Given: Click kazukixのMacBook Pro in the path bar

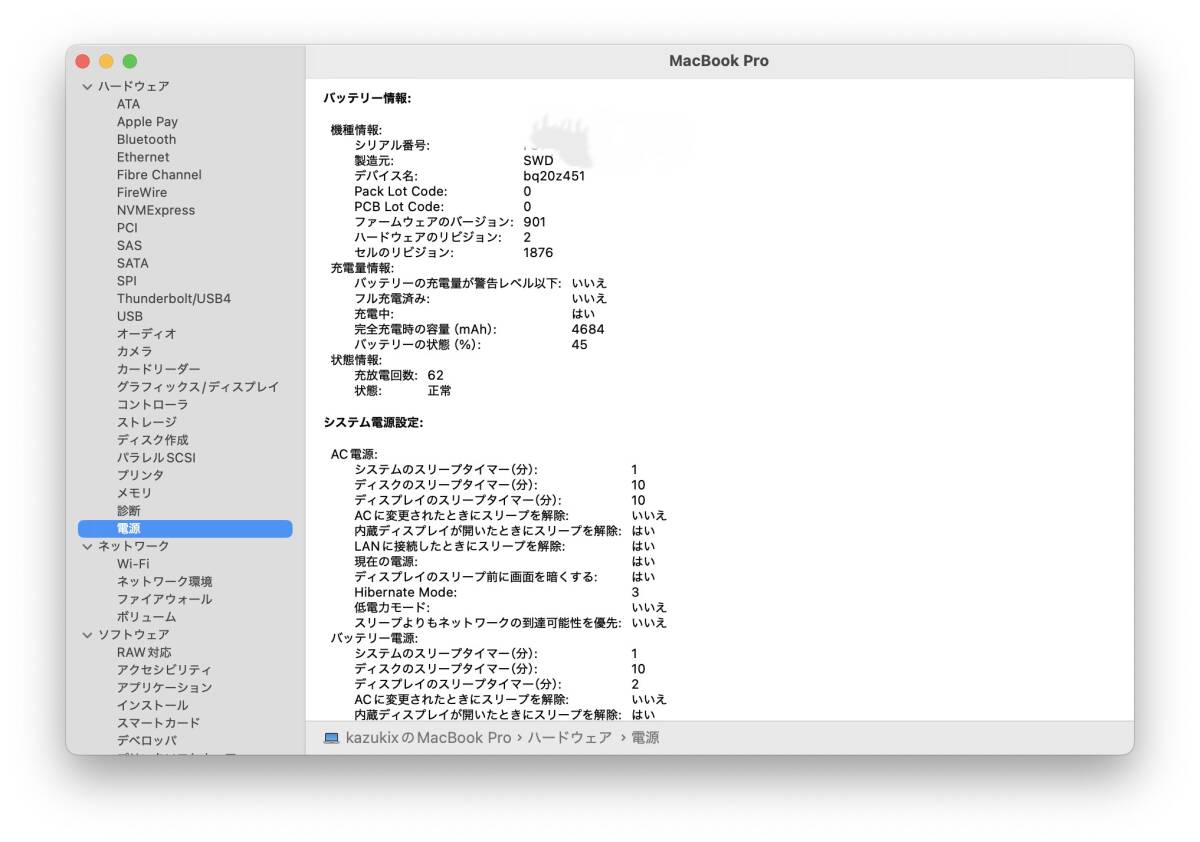Looking at the screenshot, I should click(x=428, y=738).
